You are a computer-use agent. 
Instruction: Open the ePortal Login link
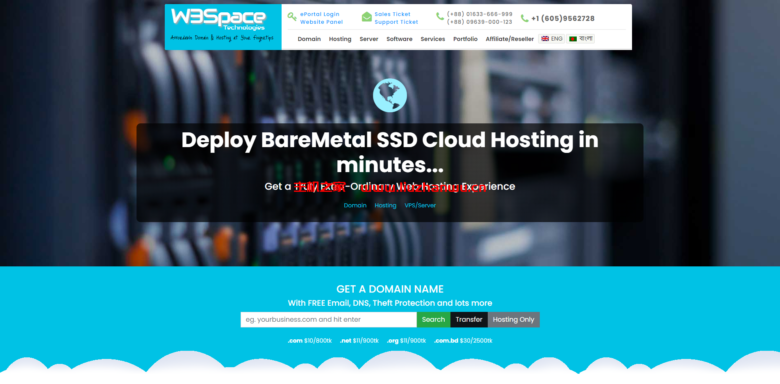coord(320,14)
